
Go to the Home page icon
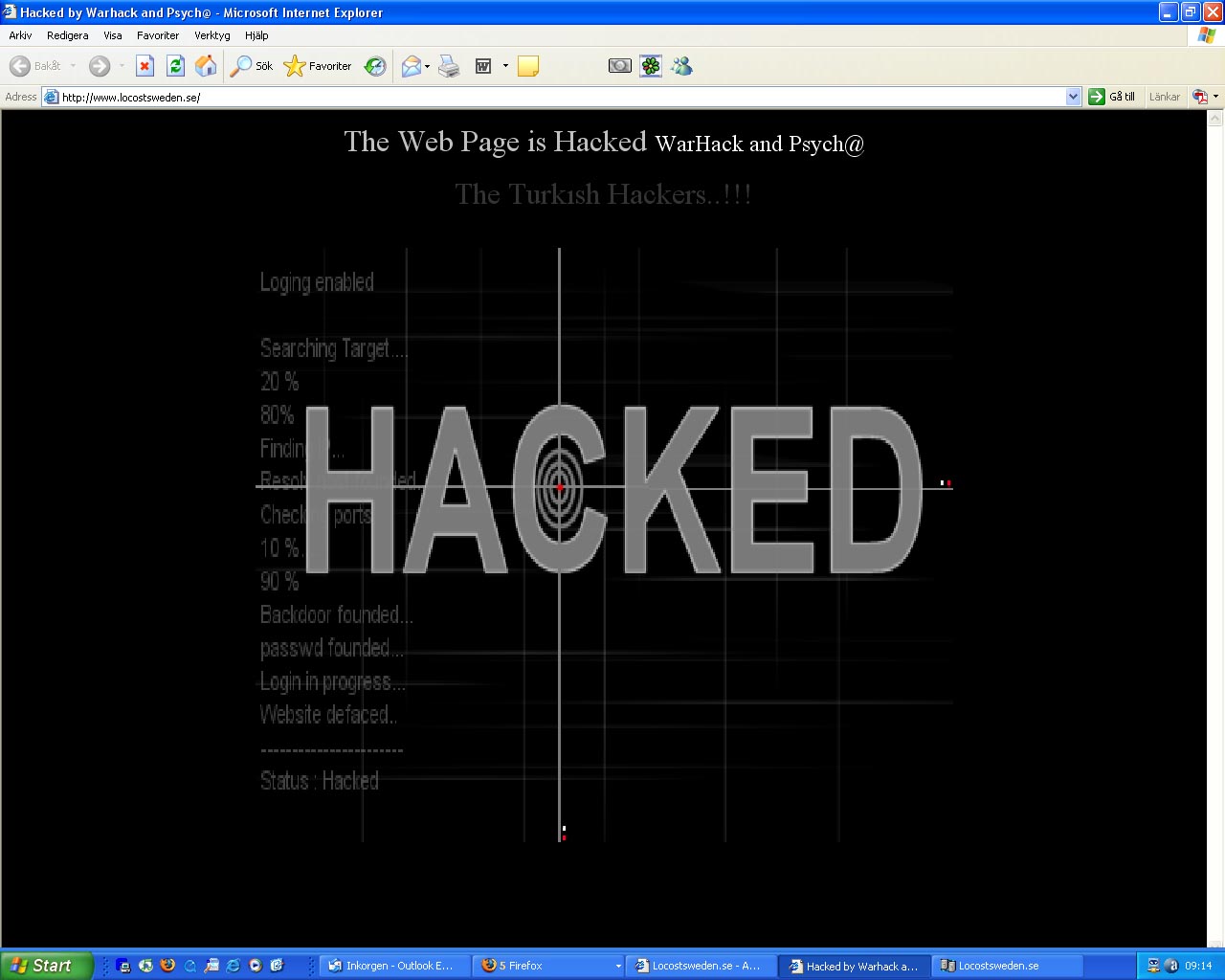click(x=206, y=66)
